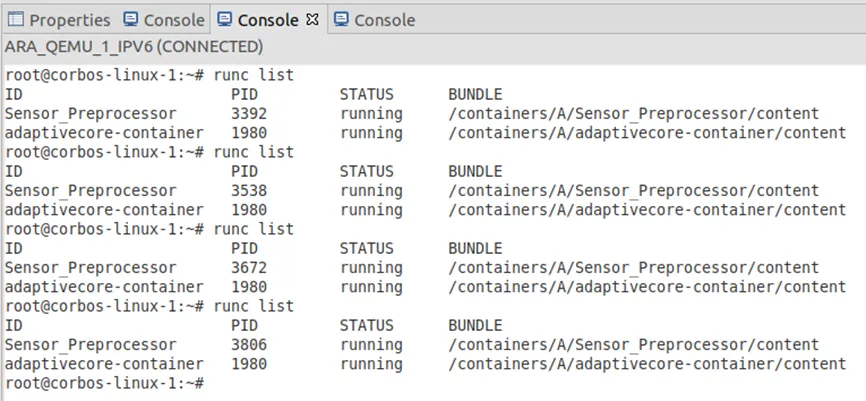Click the last adaptivecore-container bundle path
The image size is (866, 401).
[x=646, y=364]
